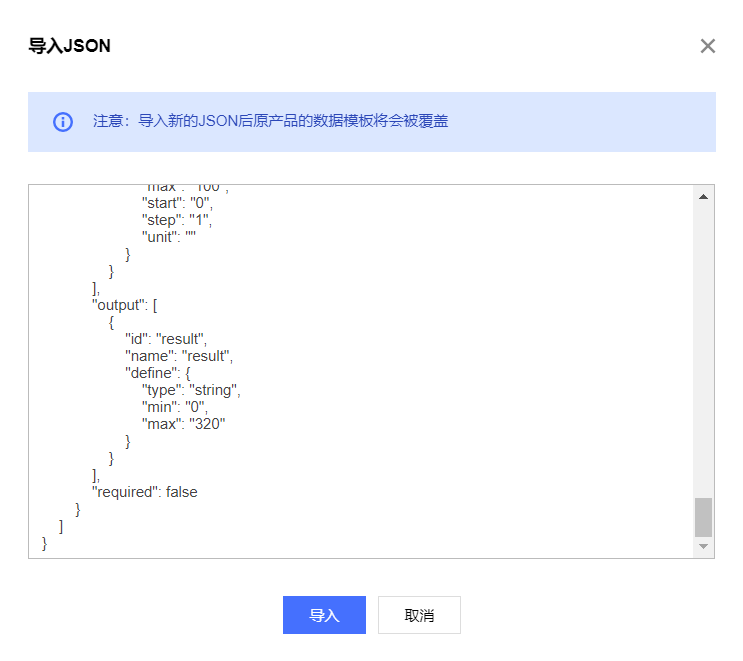Click the "define": { line in JSON
This screenshot has height=661, width=743.
coord(157,373)
